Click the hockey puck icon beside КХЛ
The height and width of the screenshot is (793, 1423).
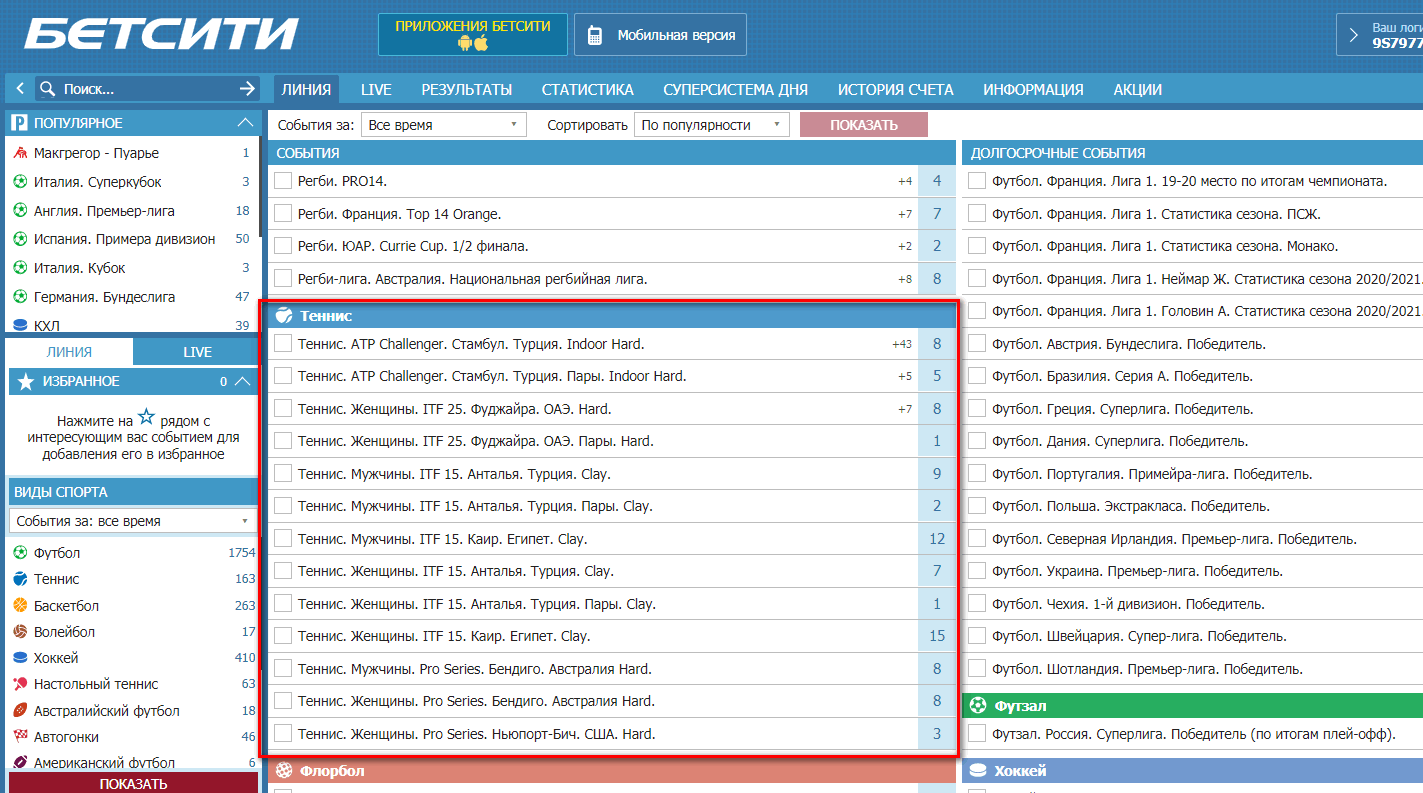click(x=20, y=325)
